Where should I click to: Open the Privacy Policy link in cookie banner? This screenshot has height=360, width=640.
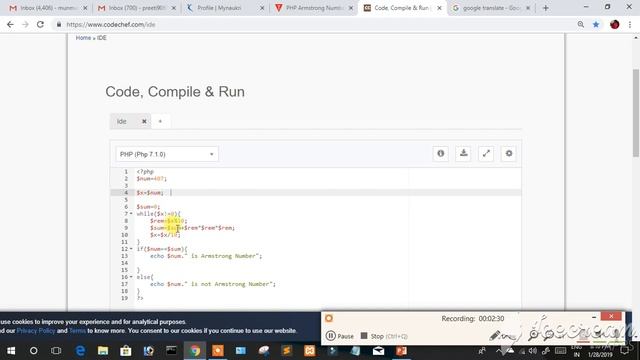pos(36,331)
